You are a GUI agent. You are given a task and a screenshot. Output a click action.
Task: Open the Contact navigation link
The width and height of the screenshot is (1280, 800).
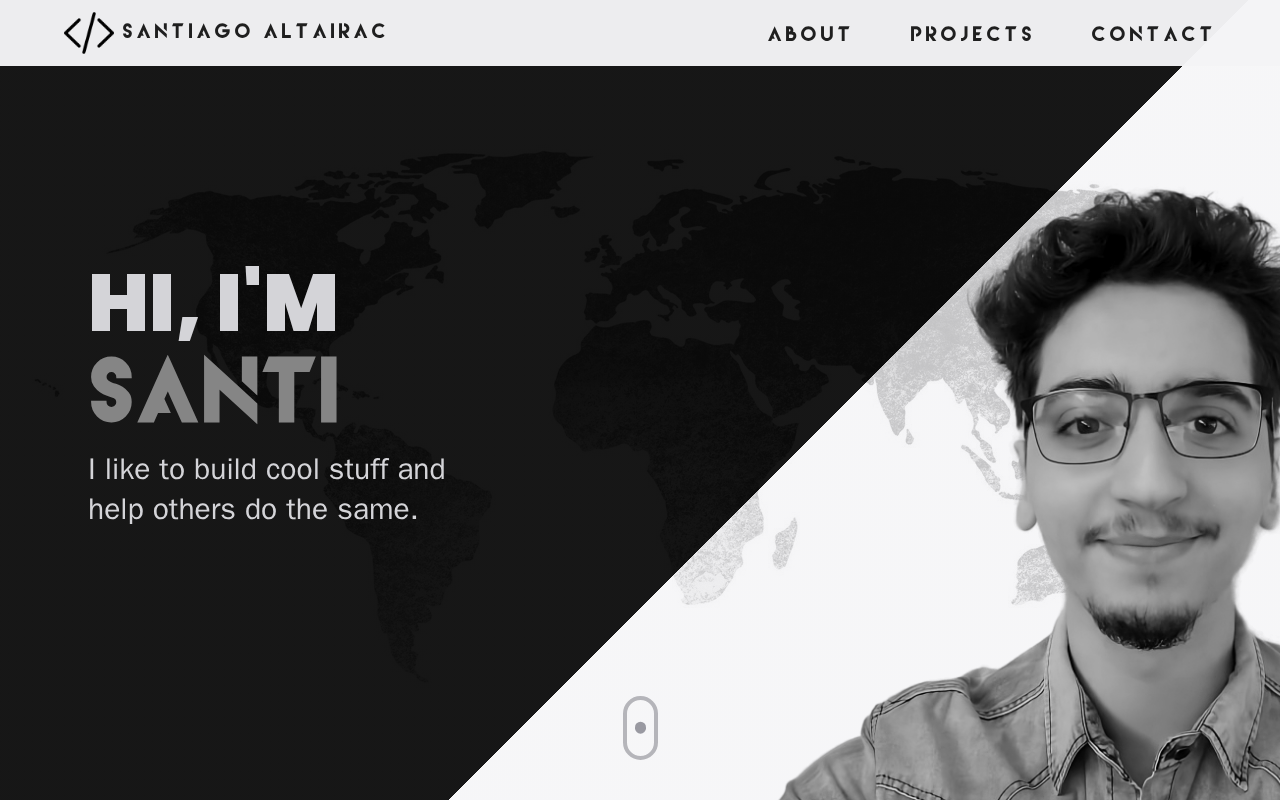point(1152,34)
